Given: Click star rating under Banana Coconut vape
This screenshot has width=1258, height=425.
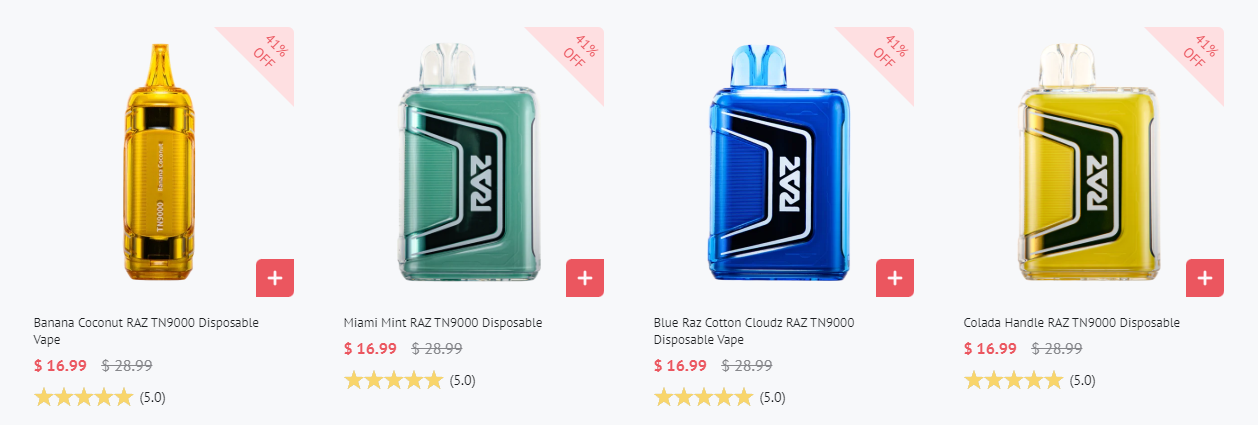Looking at the screenshot, I should [x=84, y=397].
